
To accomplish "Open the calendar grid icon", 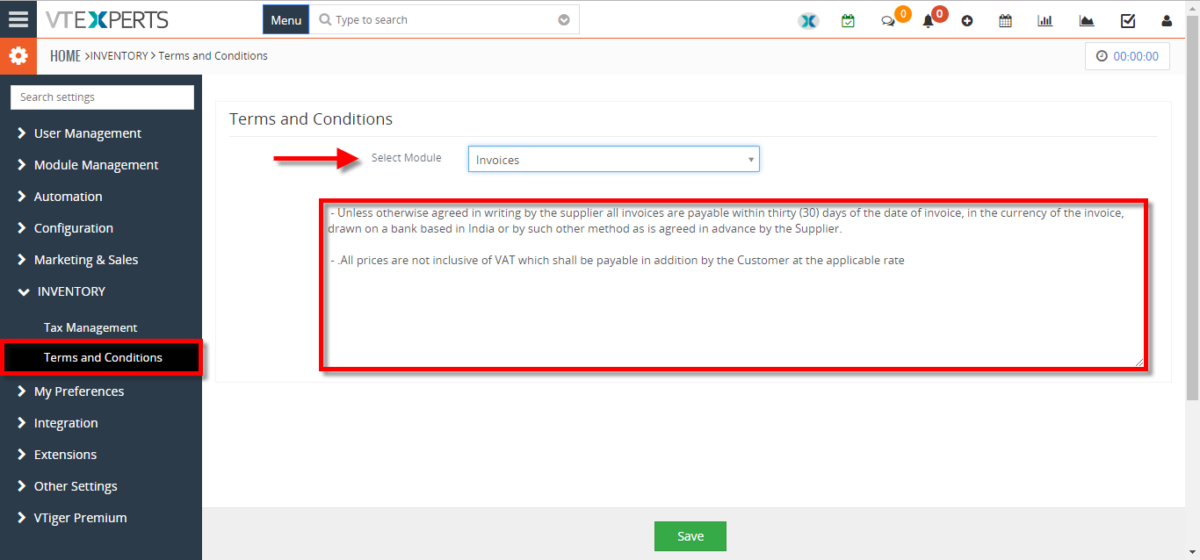I will pyautogui.click(x=1006, y=21).
